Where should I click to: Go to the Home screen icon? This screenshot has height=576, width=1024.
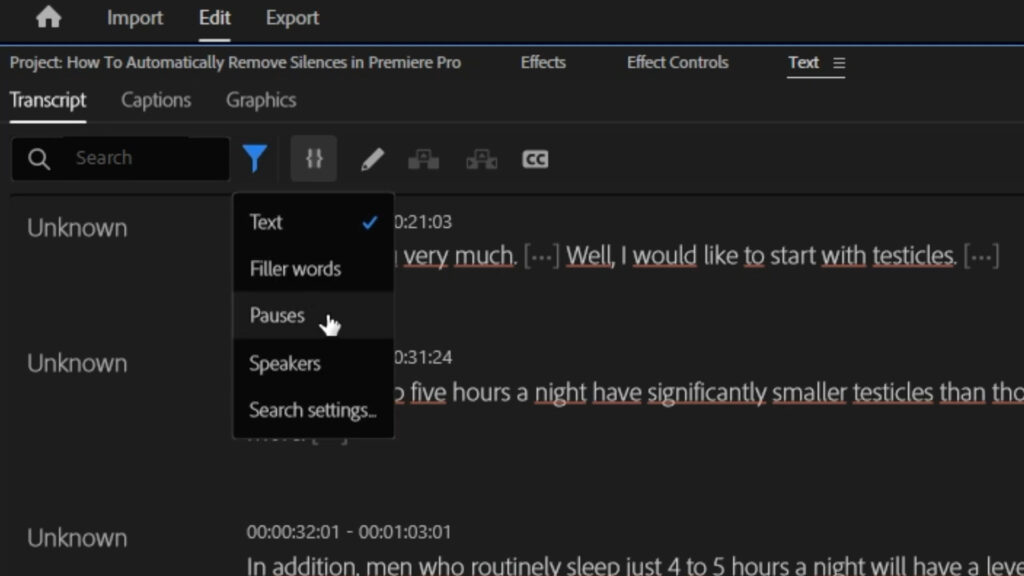pyautogui.click(x=48, y=17)
